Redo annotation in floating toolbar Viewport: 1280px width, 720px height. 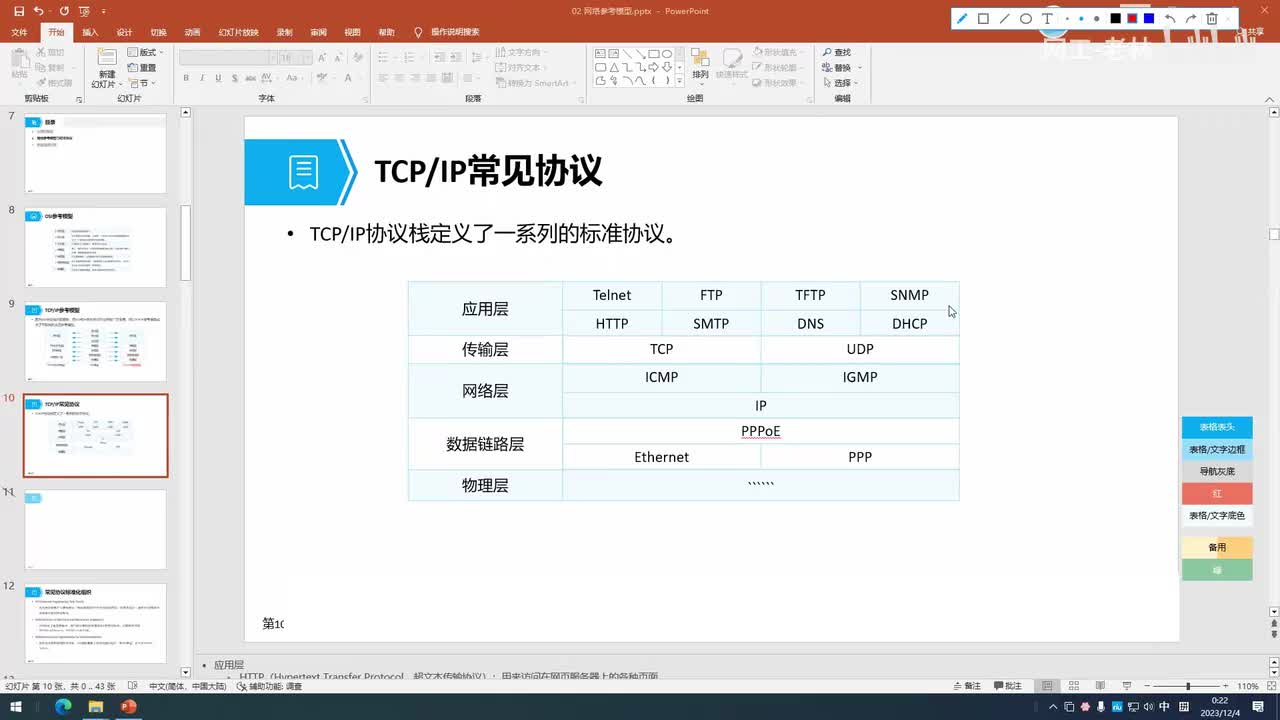point(1191,18)
